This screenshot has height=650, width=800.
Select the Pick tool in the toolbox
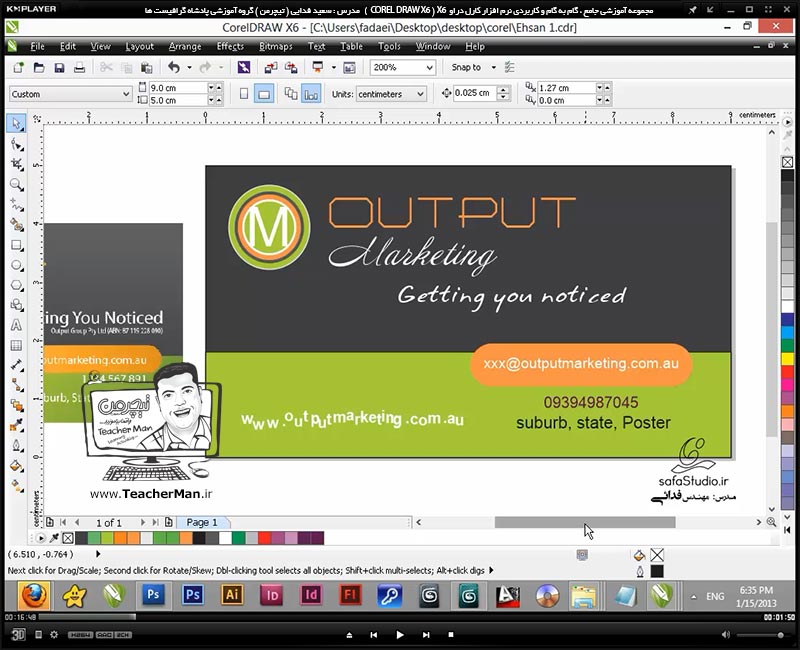17,124
